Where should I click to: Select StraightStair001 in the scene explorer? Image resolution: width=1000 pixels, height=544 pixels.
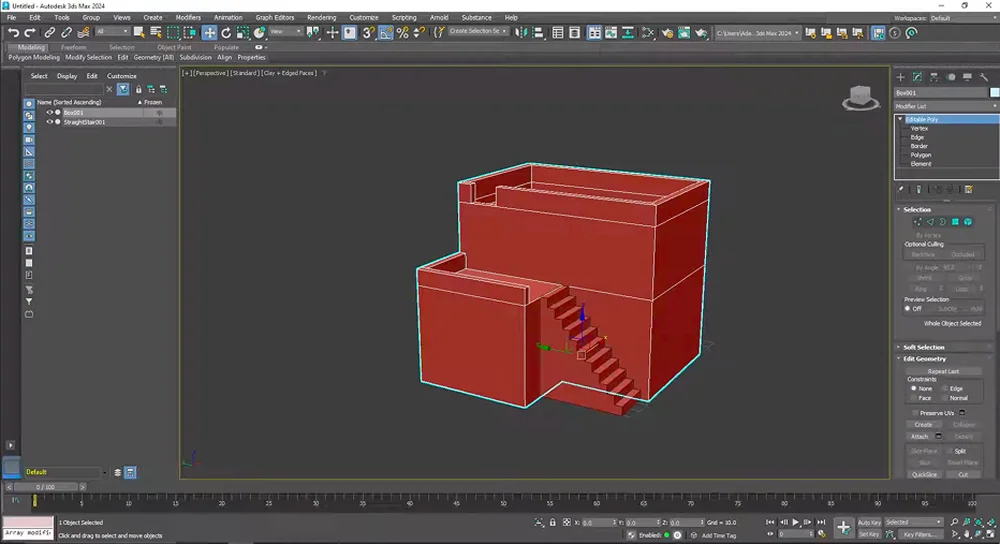(x=85, y=122)
